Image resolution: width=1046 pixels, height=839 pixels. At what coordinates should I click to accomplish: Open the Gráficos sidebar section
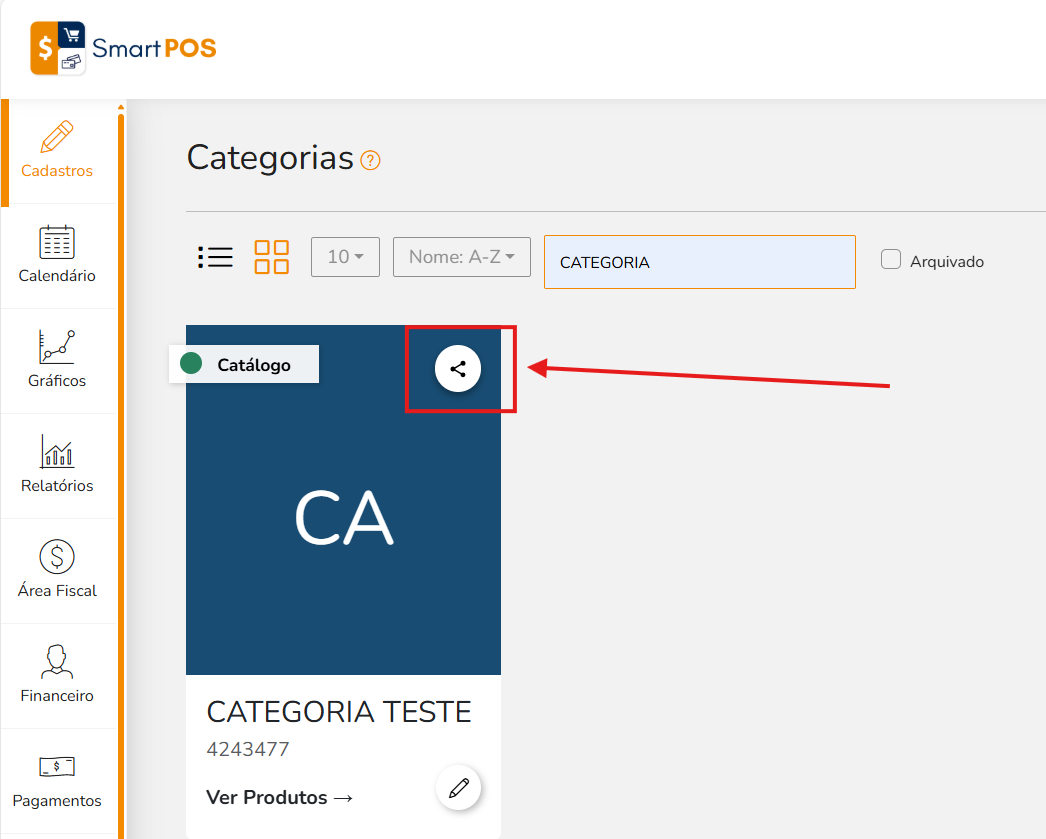click(x=57, y=360)
